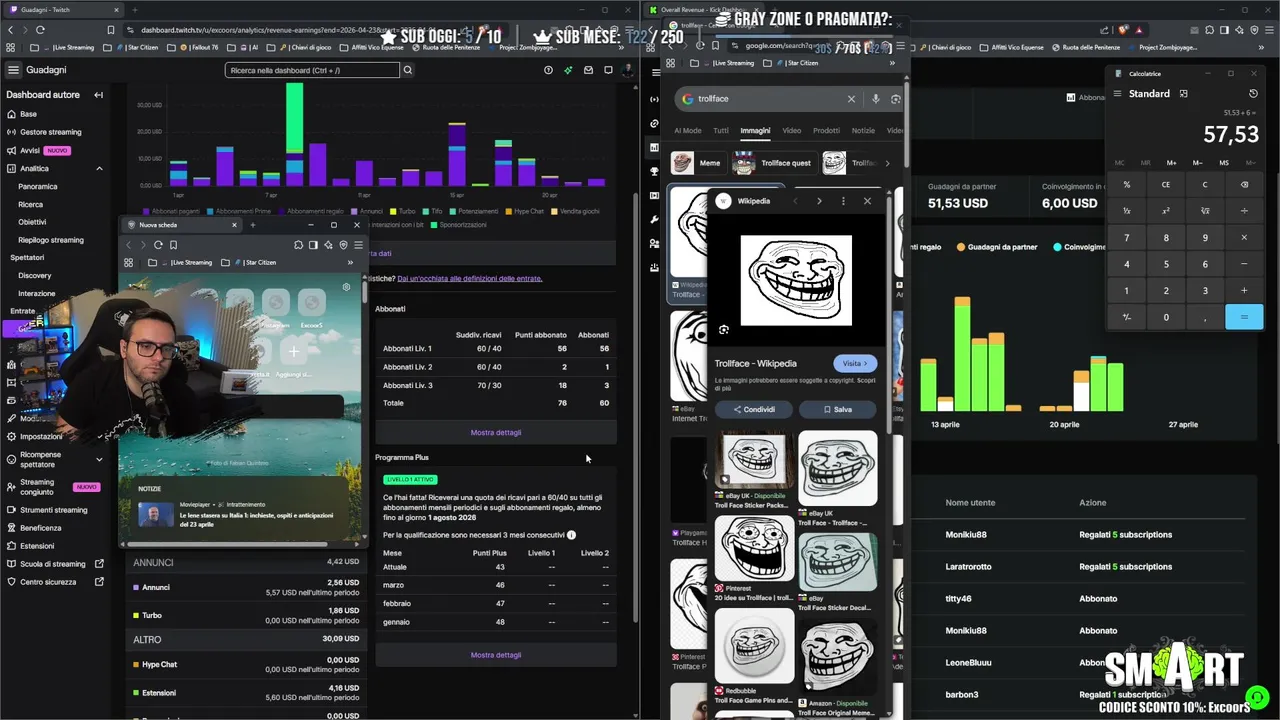1280x720 pixels.
Task: Open the new tab customize gear icon
Action: point(347,287)
